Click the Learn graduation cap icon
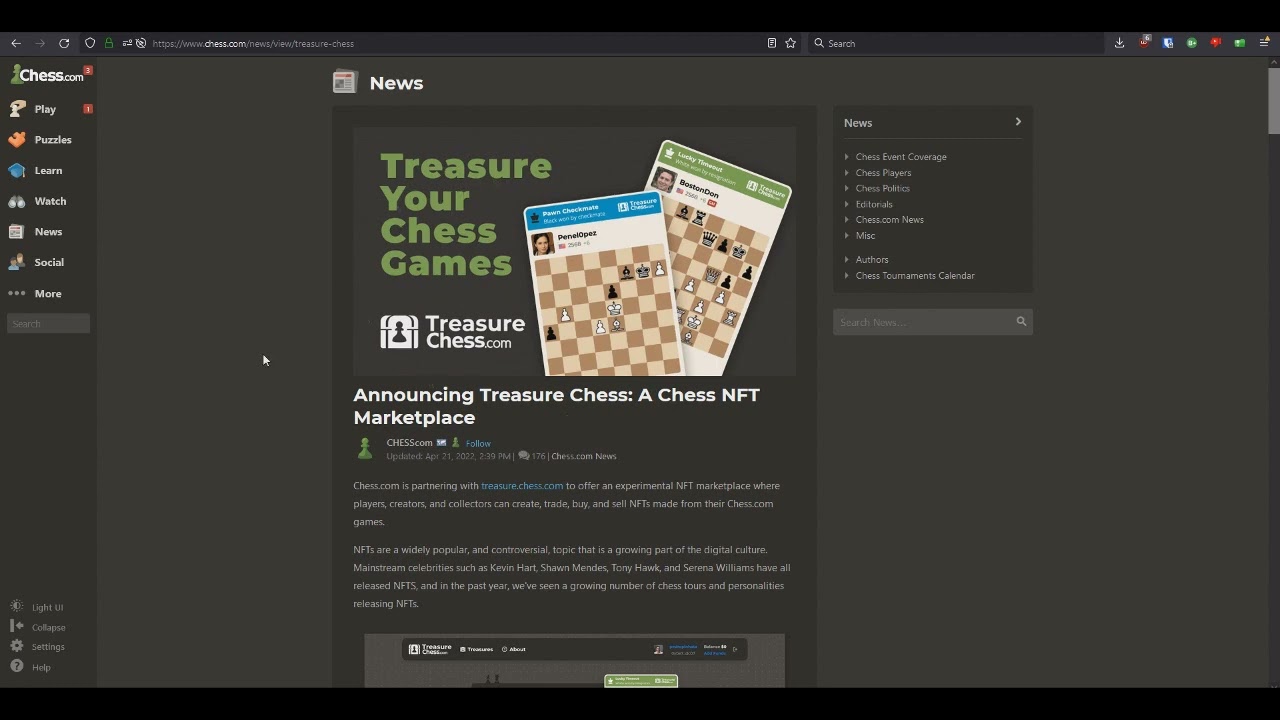1280x720 pixels. tap(17, 170)
